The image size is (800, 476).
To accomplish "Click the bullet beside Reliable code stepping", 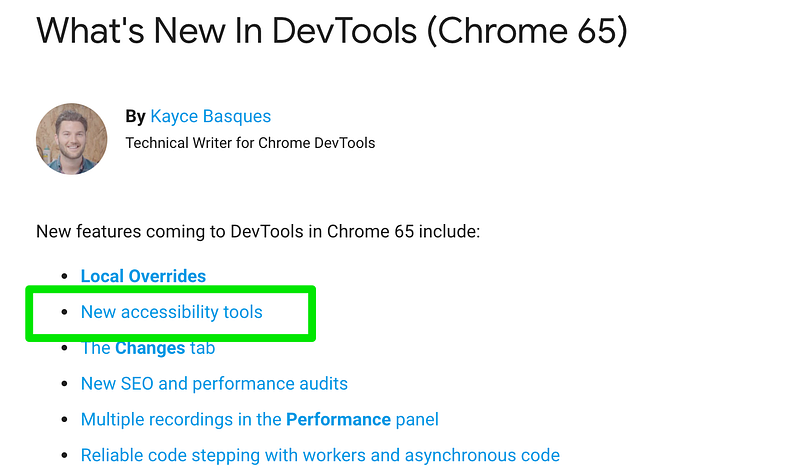I will coord(64,456).
